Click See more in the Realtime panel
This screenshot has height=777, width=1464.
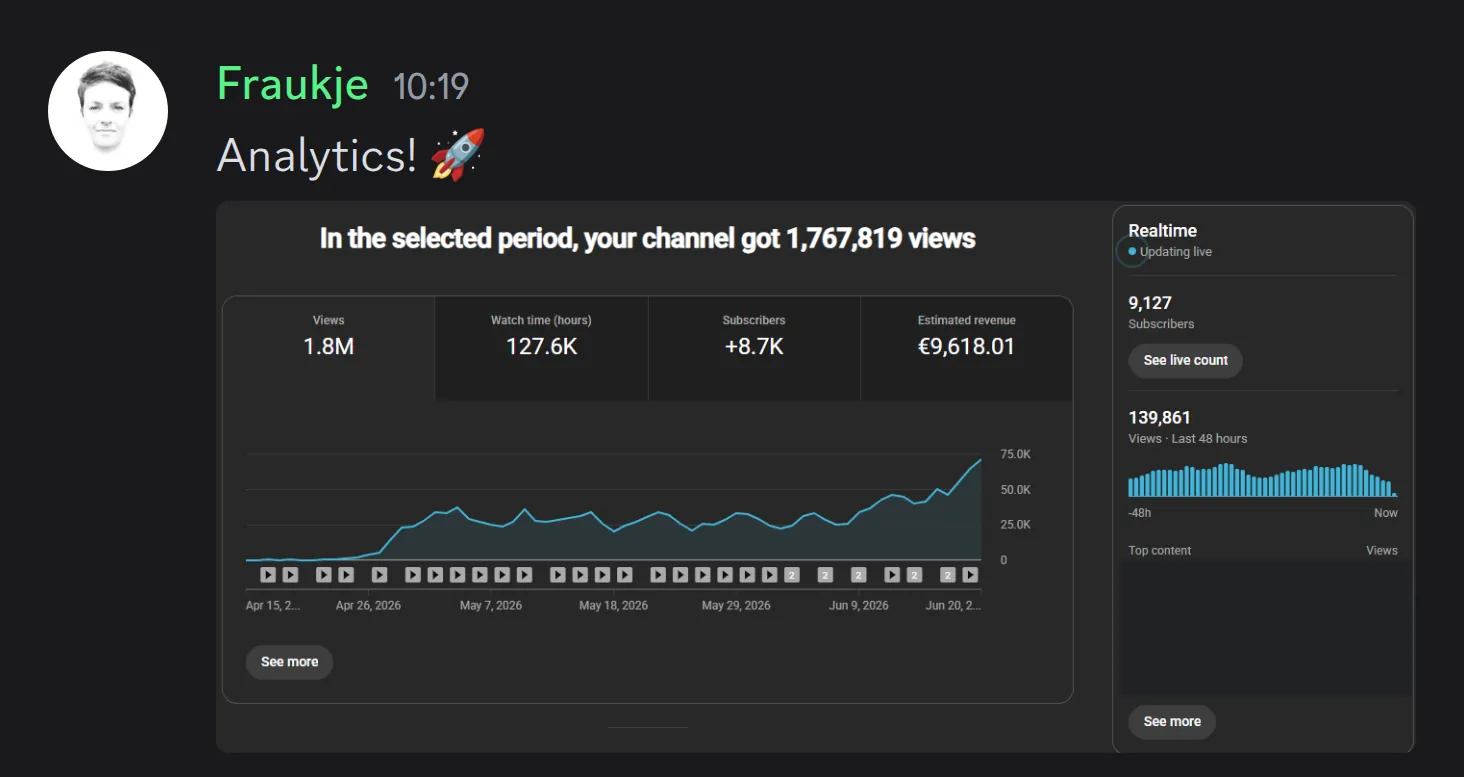coord(1172,722)
